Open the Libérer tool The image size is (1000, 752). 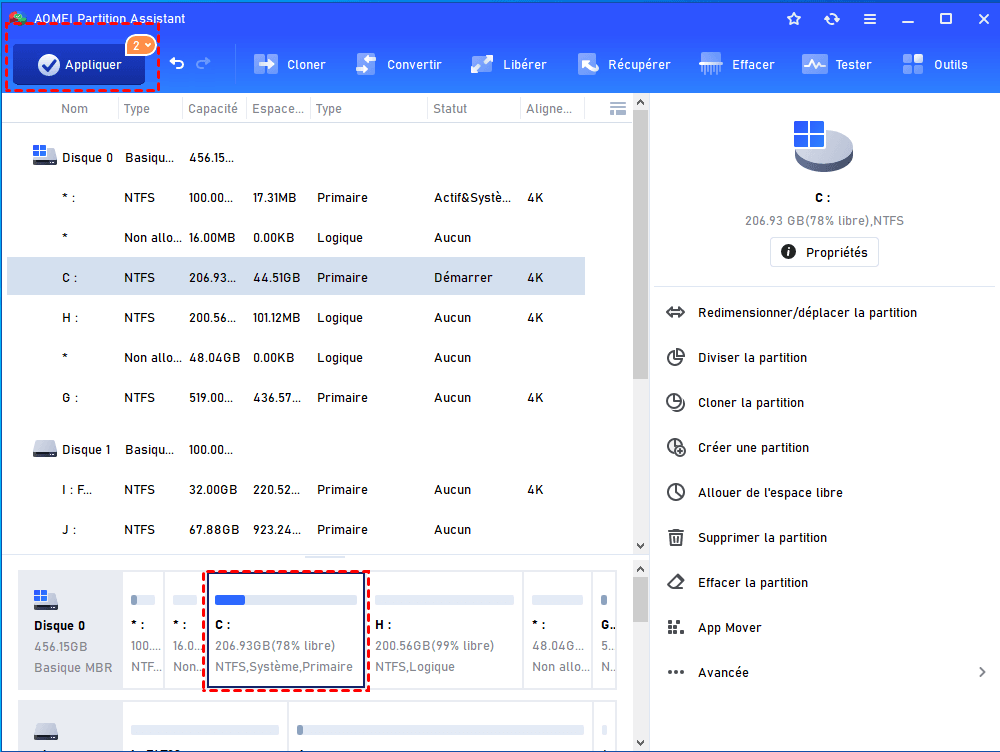(508, 64)
